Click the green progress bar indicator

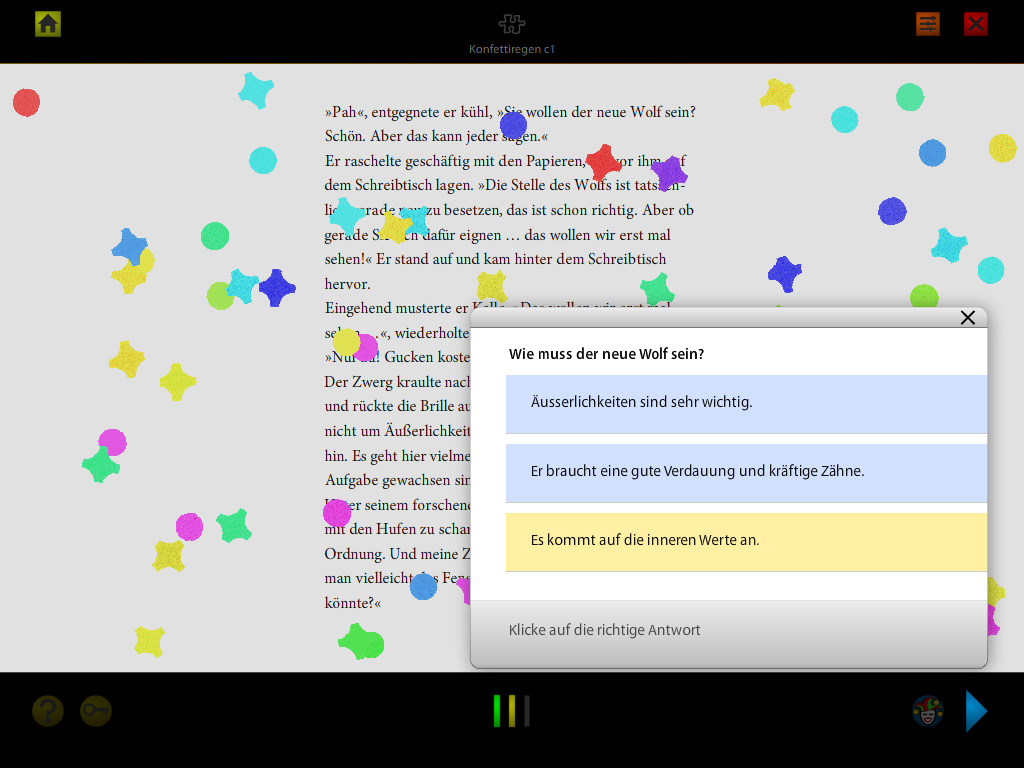coord(497,711)
